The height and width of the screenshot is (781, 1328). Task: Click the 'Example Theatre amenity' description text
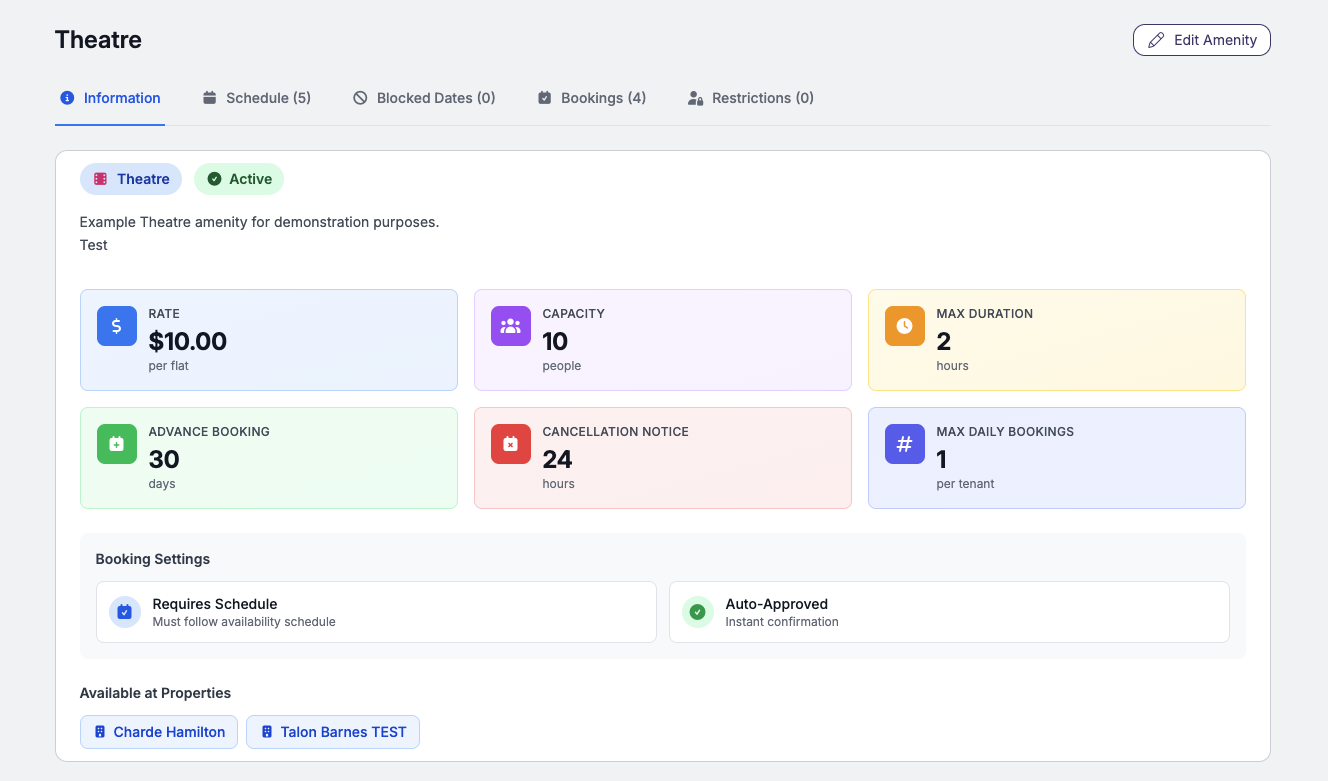259,222
